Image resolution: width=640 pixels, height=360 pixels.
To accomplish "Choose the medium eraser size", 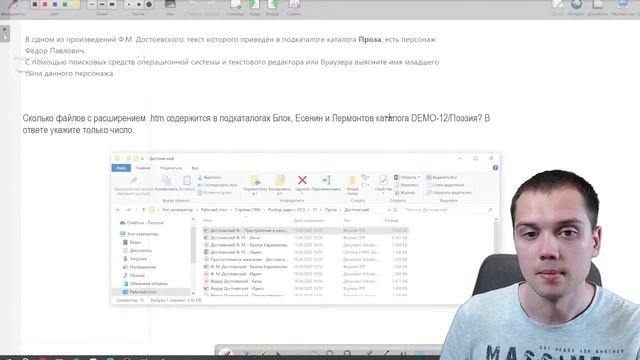I will (139, 4).
